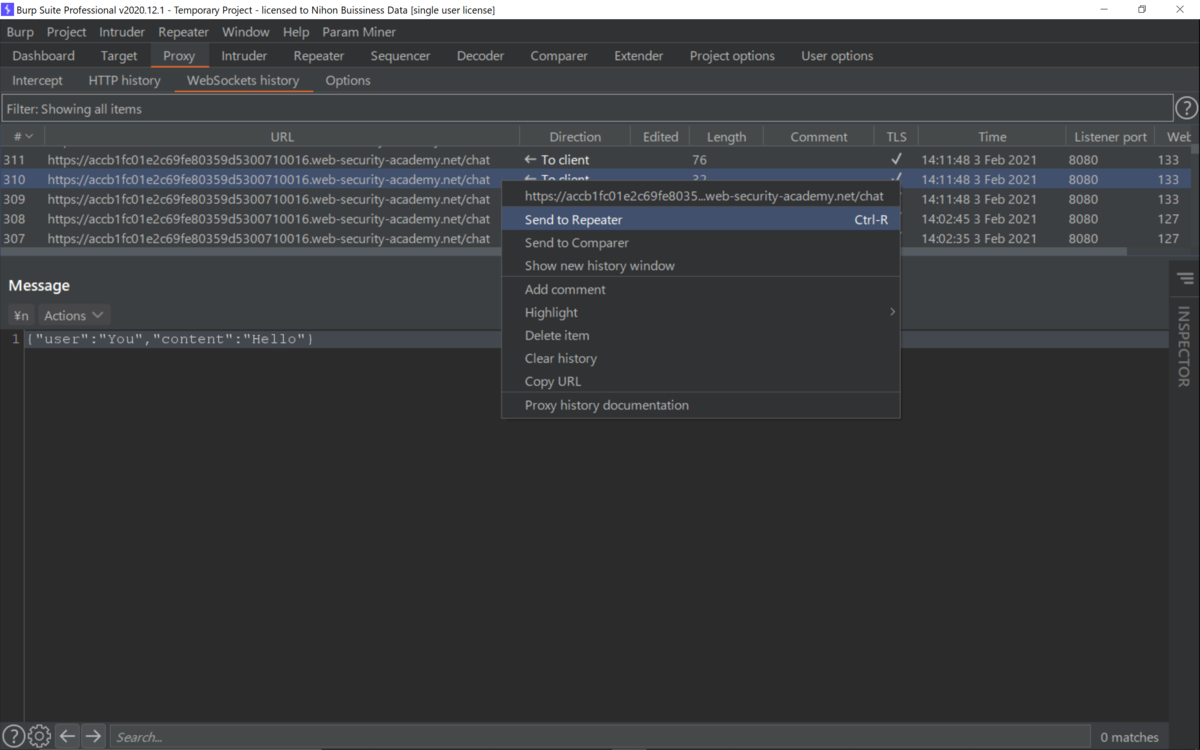The height and width of the screenshot is (750, 1200).
Task: Choose Send to Comparer from context menu
Action: pyautogui.click(x=700, y=243)
